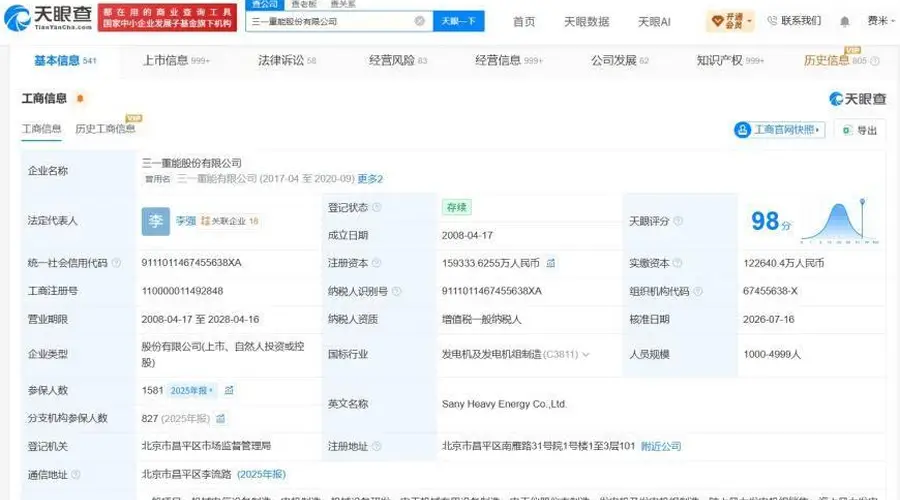Switch to the 基本信息 tab
Screen dimensions: 900x500
65,60
